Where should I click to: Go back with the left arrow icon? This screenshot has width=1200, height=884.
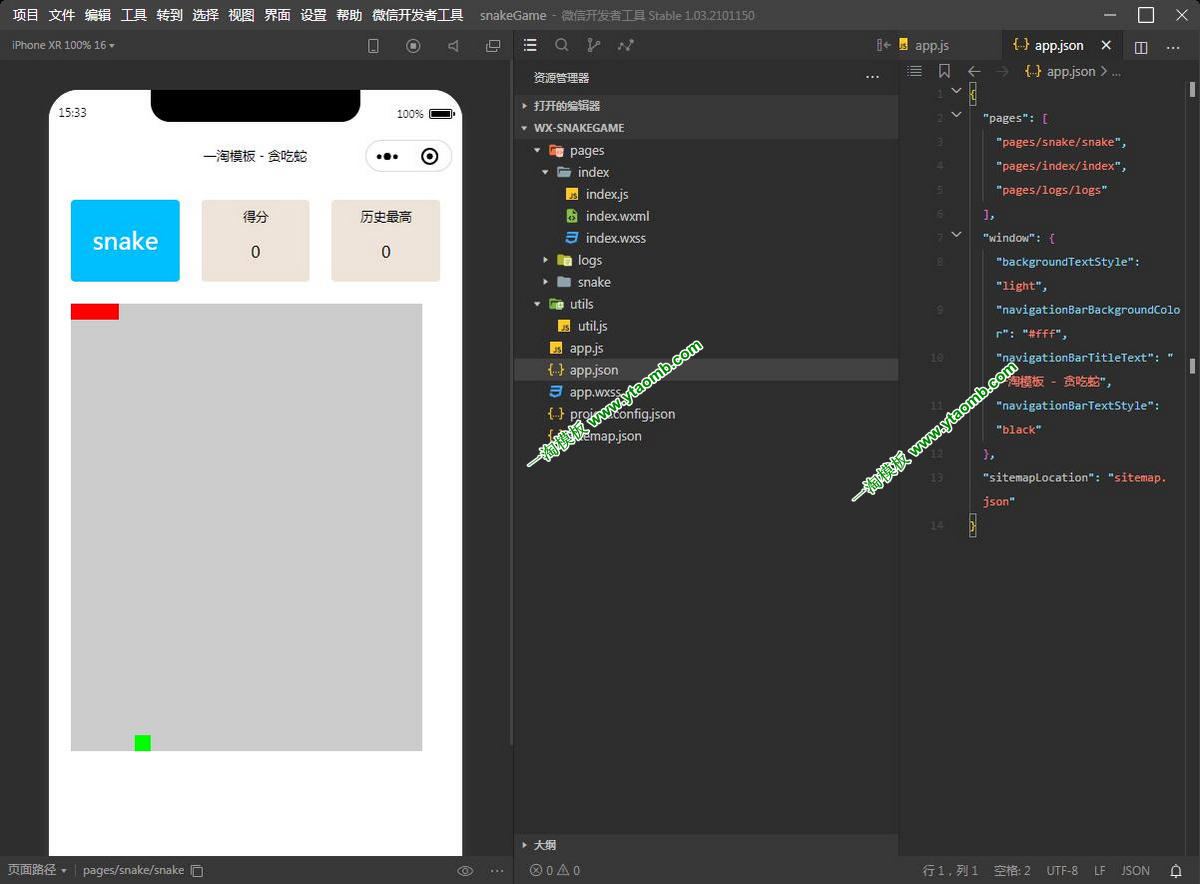974,71
